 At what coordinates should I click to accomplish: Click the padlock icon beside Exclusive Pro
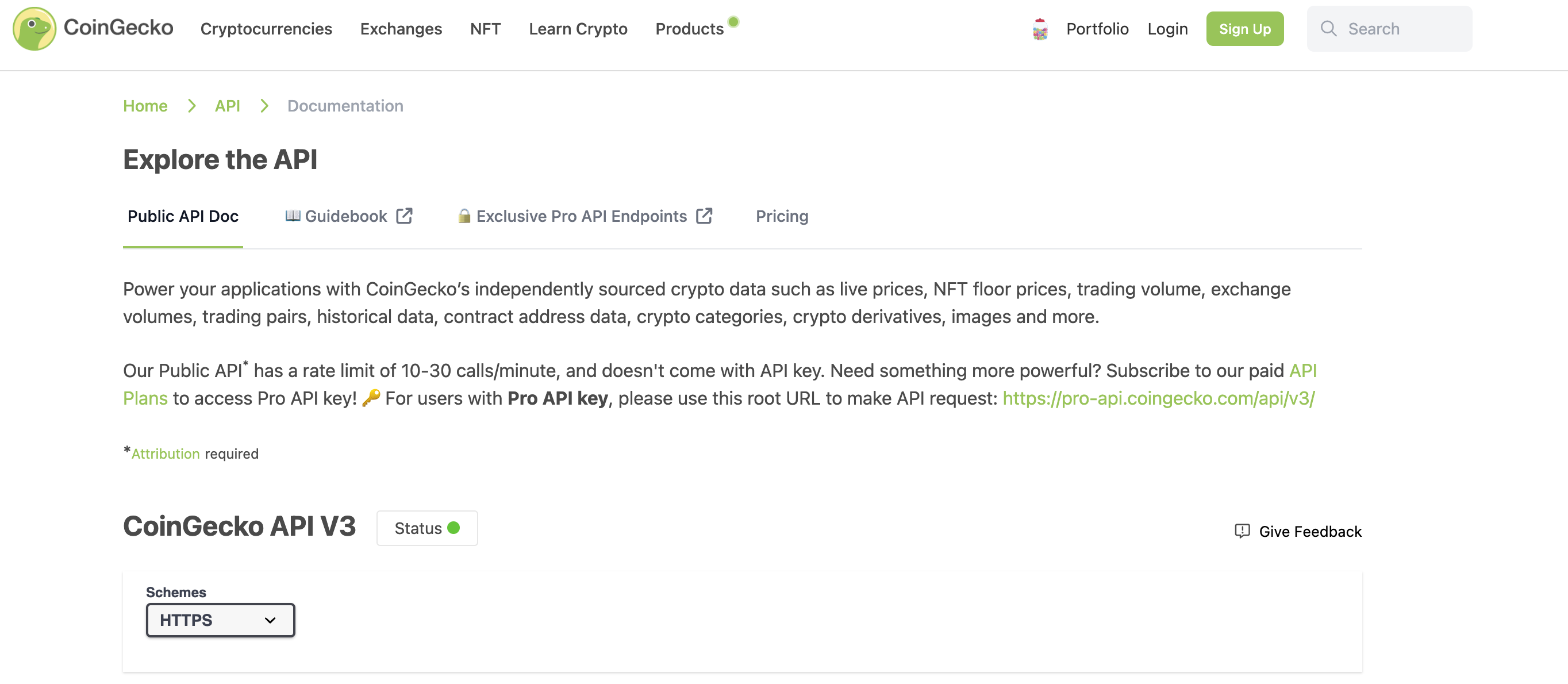464,216
